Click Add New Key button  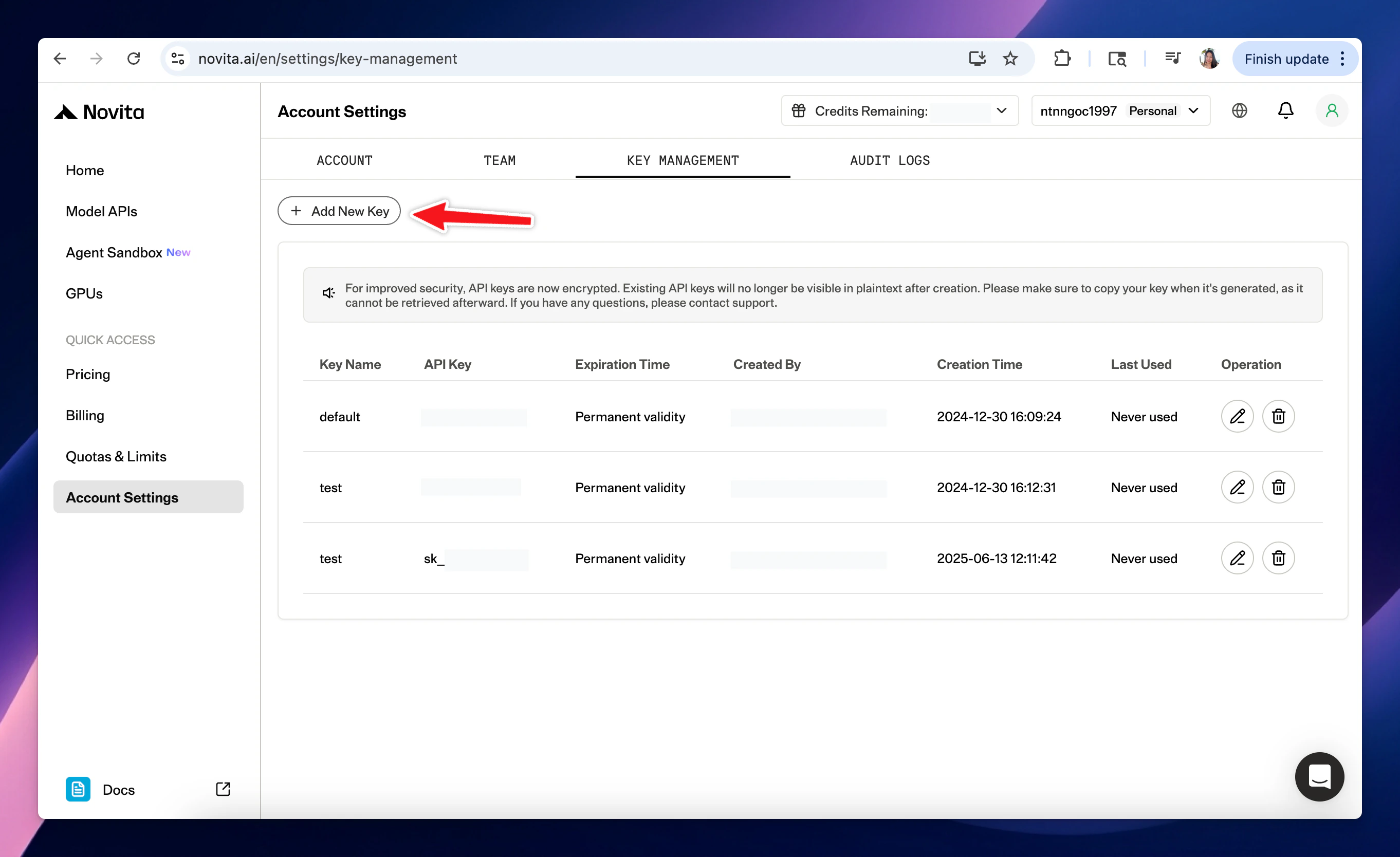(339, 211)
